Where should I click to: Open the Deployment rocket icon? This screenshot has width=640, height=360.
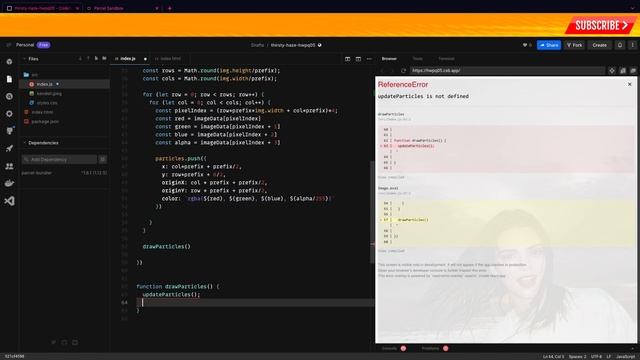9,149
